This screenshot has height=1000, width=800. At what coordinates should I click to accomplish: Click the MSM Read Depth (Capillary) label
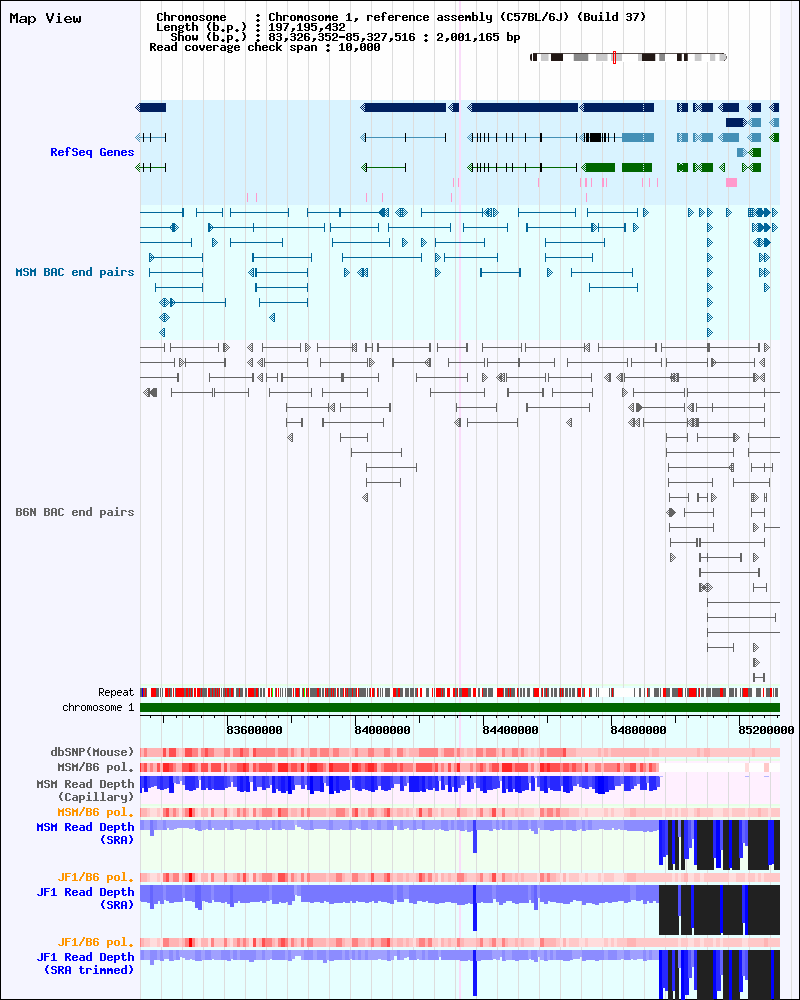(x=85, y=790)
